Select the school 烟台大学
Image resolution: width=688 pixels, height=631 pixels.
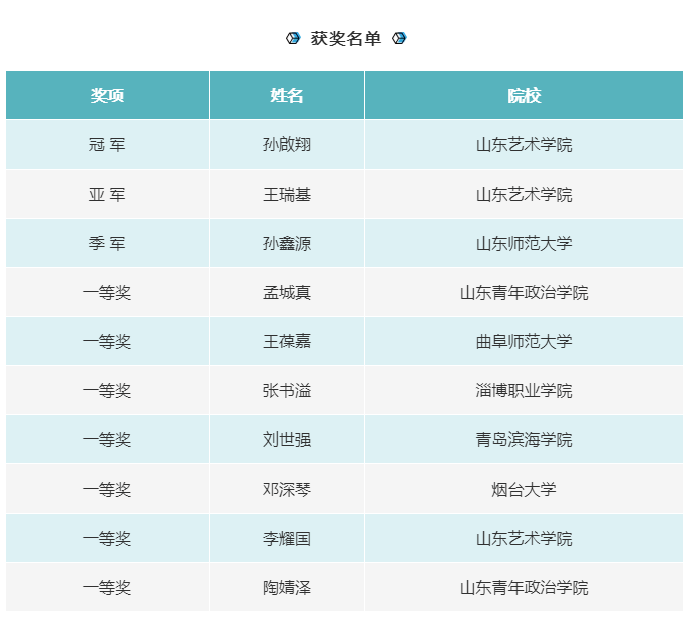coord(524,490)
